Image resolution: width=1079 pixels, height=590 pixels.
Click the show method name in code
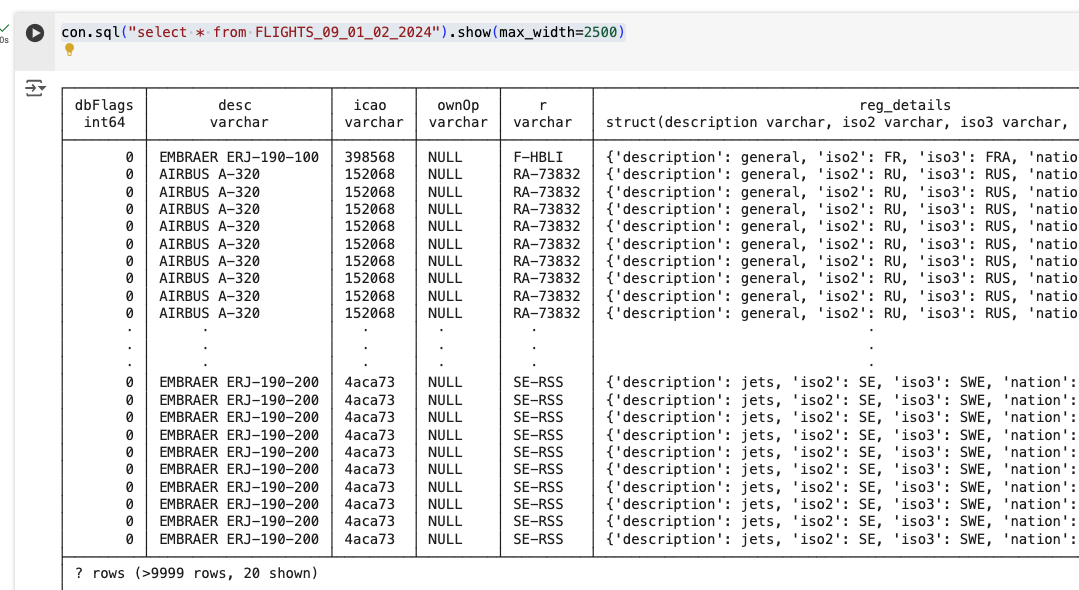pos(474,32)
